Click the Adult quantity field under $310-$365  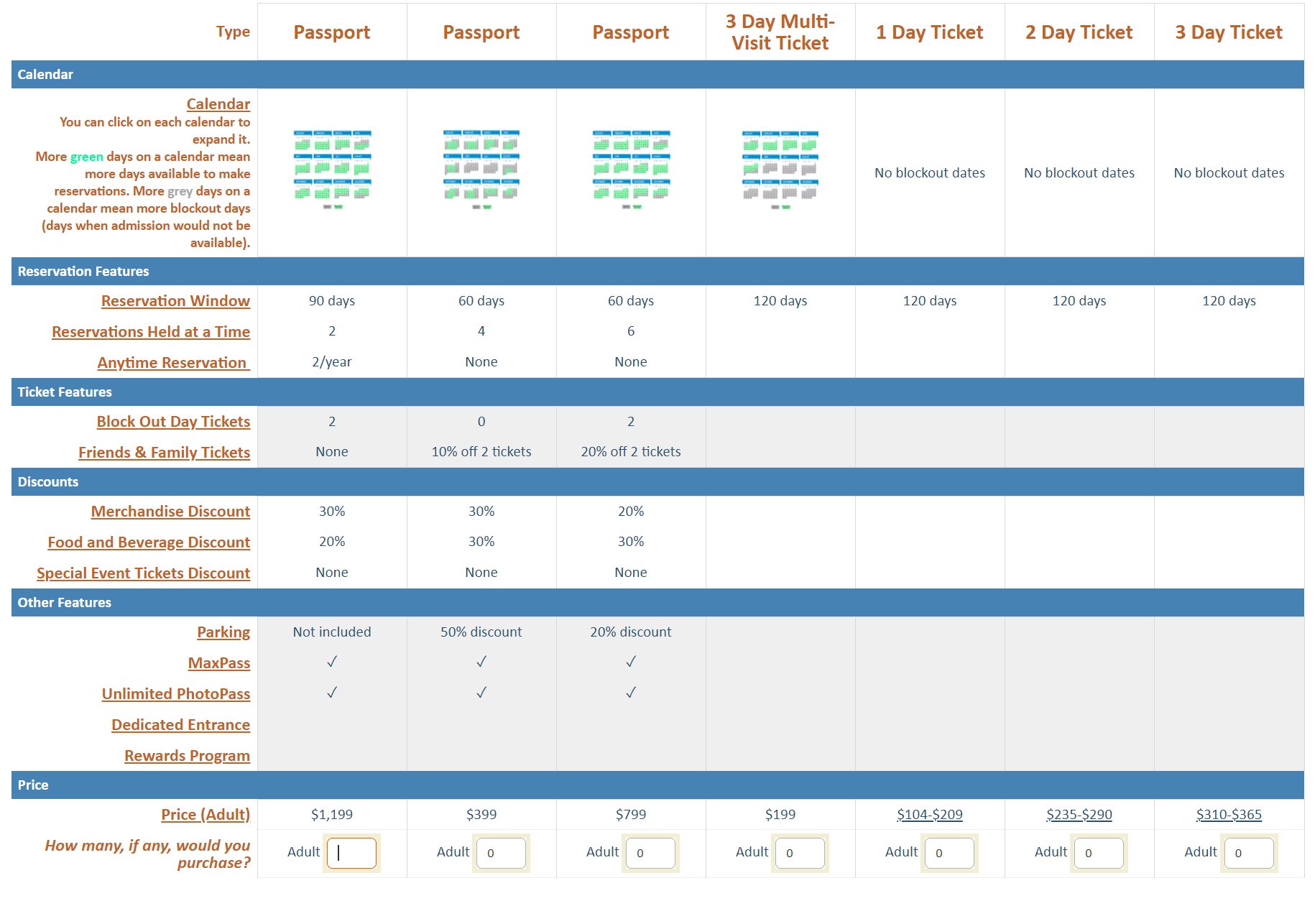pyautogui.click(x=1250, y=854)
